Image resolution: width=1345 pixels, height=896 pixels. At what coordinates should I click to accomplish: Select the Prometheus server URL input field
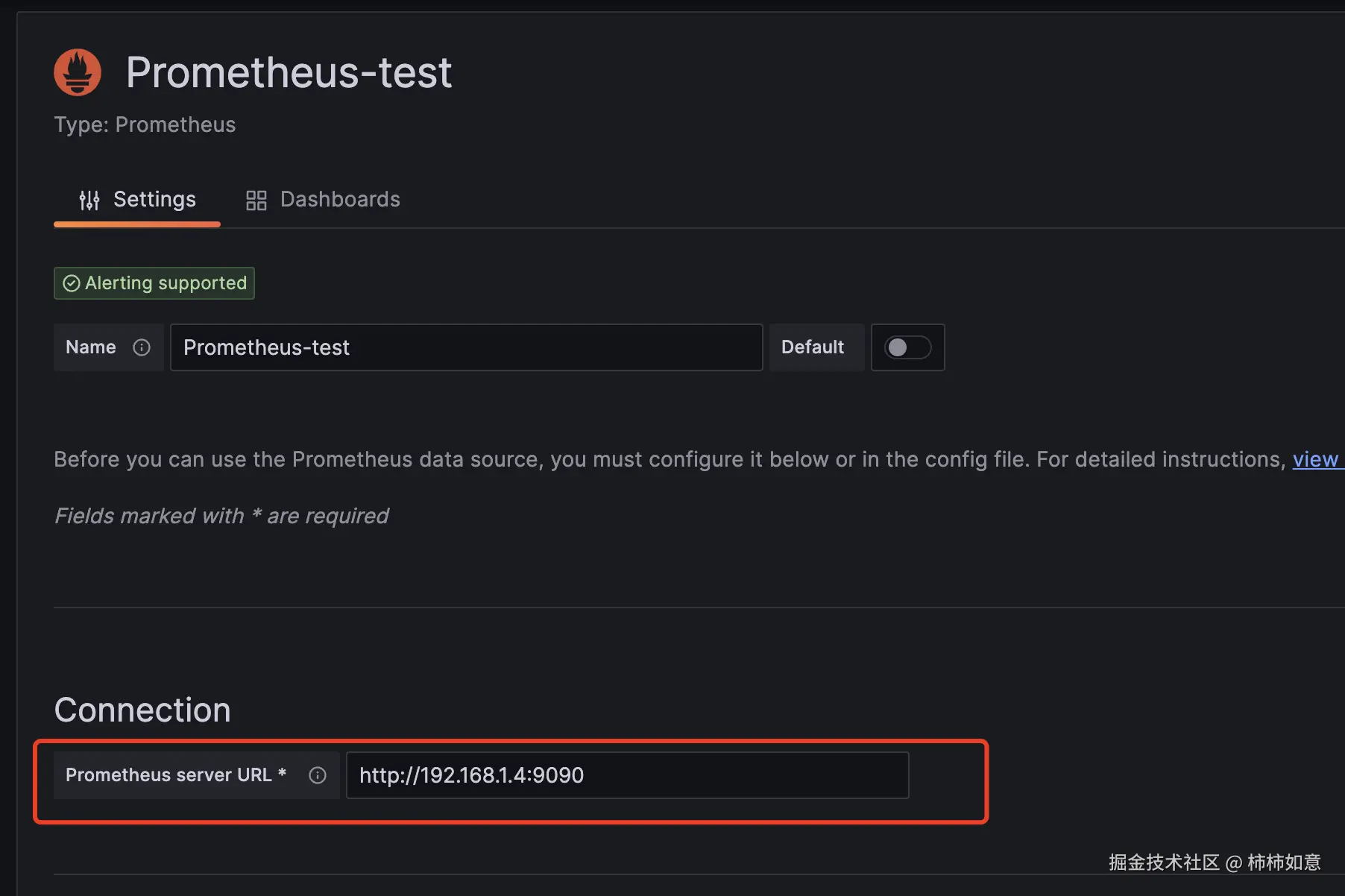(x=627, y=775)
